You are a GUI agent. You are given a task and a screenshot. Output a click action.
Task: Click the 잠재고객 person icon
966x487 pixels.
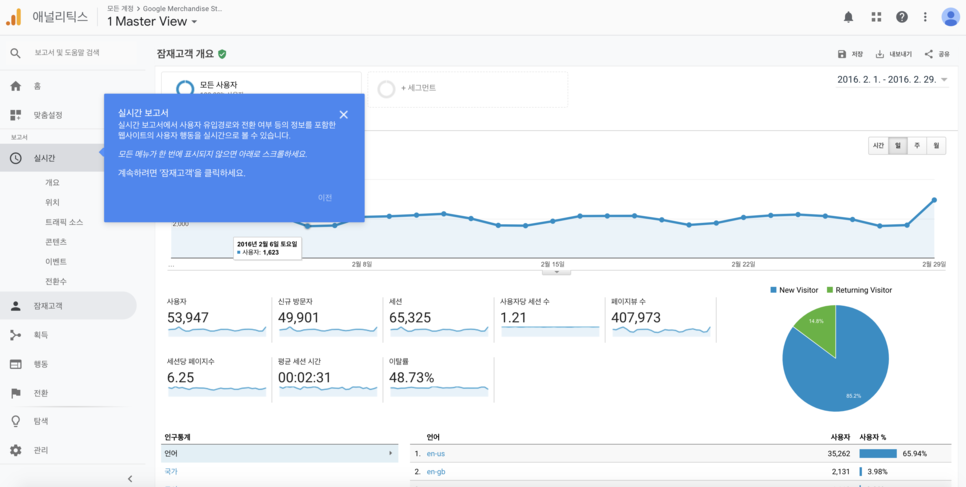coord(16,306)
